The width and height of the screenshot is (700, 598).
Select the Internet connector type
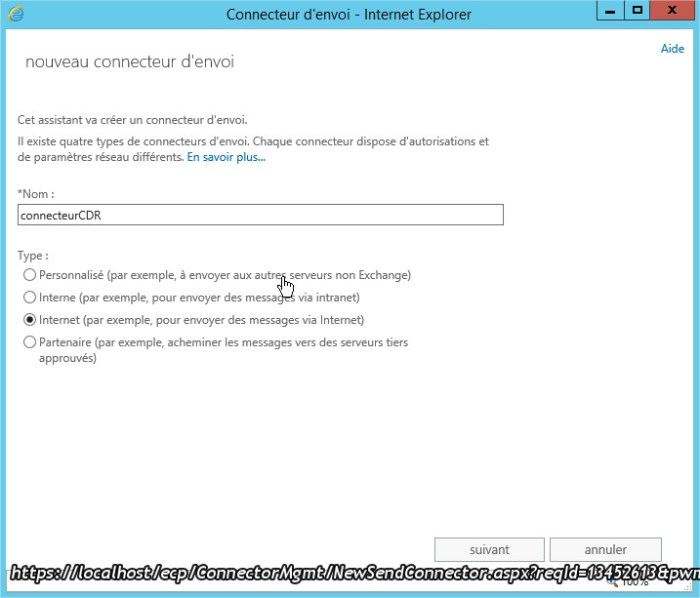(x=29, y=320)
